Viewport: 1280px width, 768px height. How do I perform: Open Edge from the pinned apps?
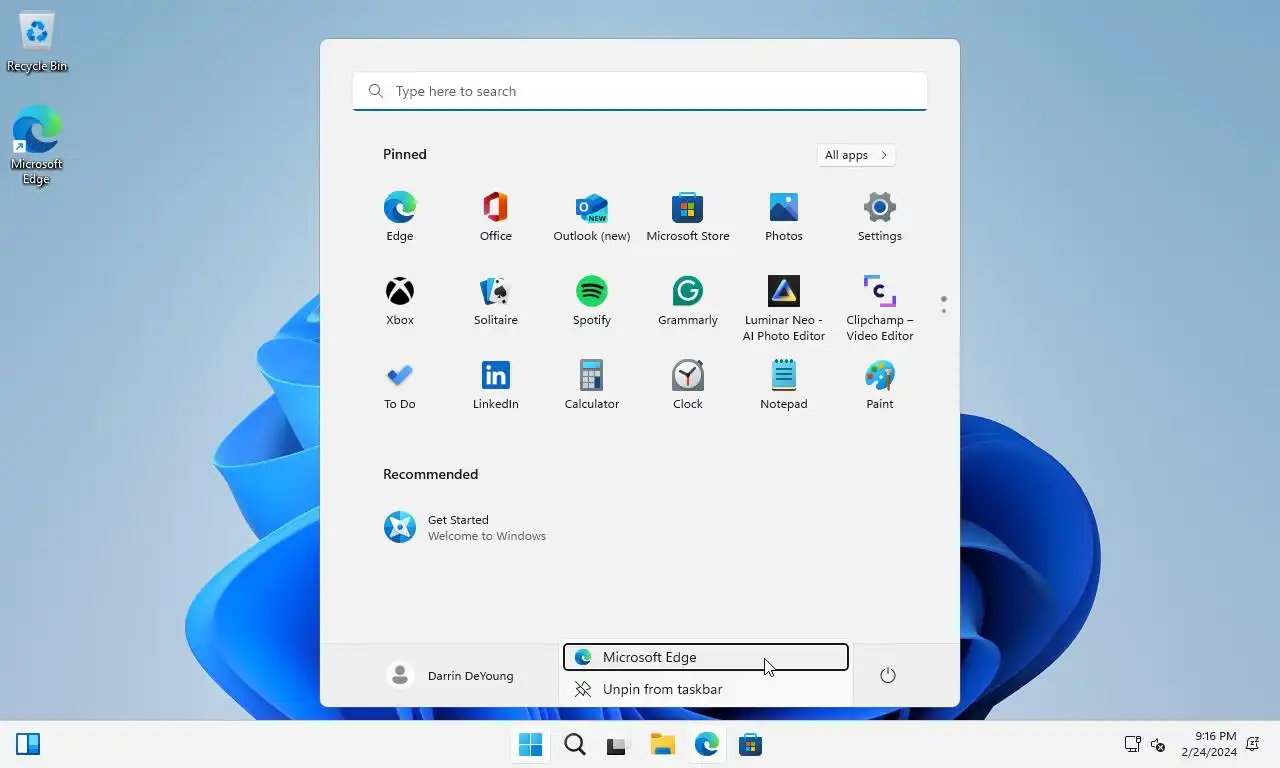(400, 217)
